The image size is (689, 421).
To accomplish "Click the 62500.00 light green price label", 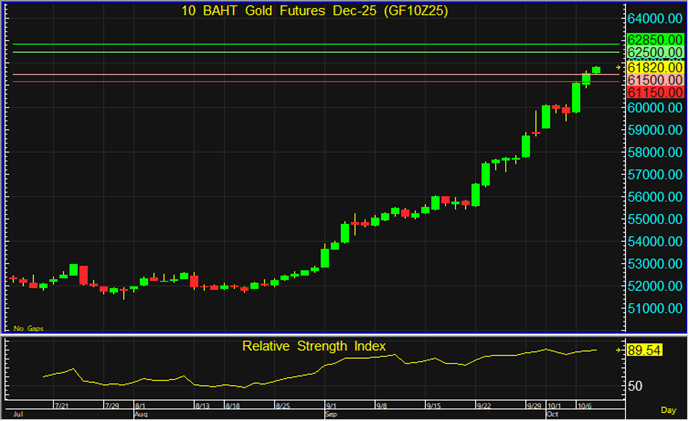I will point(654,52).
